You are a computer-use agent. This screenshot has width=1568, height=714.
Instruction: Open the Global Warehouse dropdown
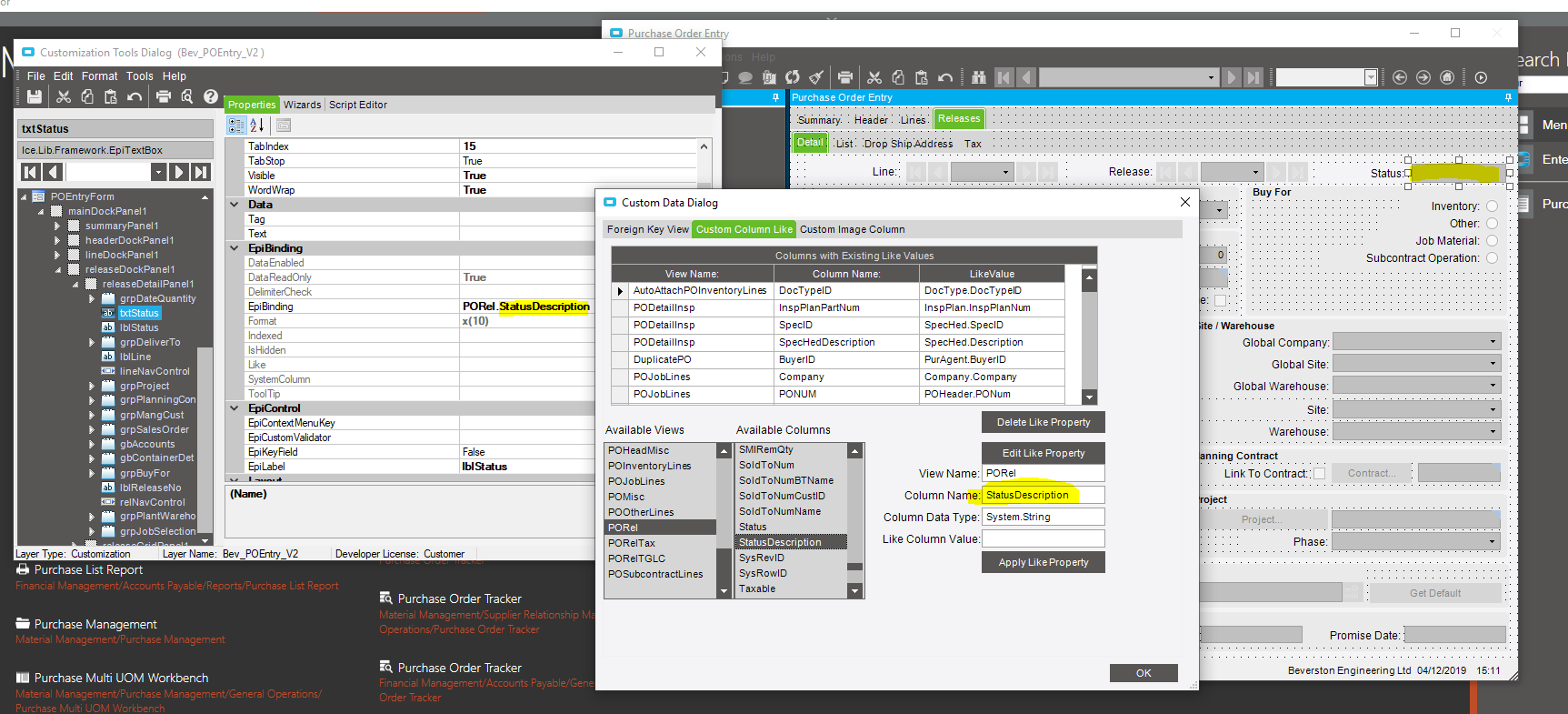pos(1493,386)
